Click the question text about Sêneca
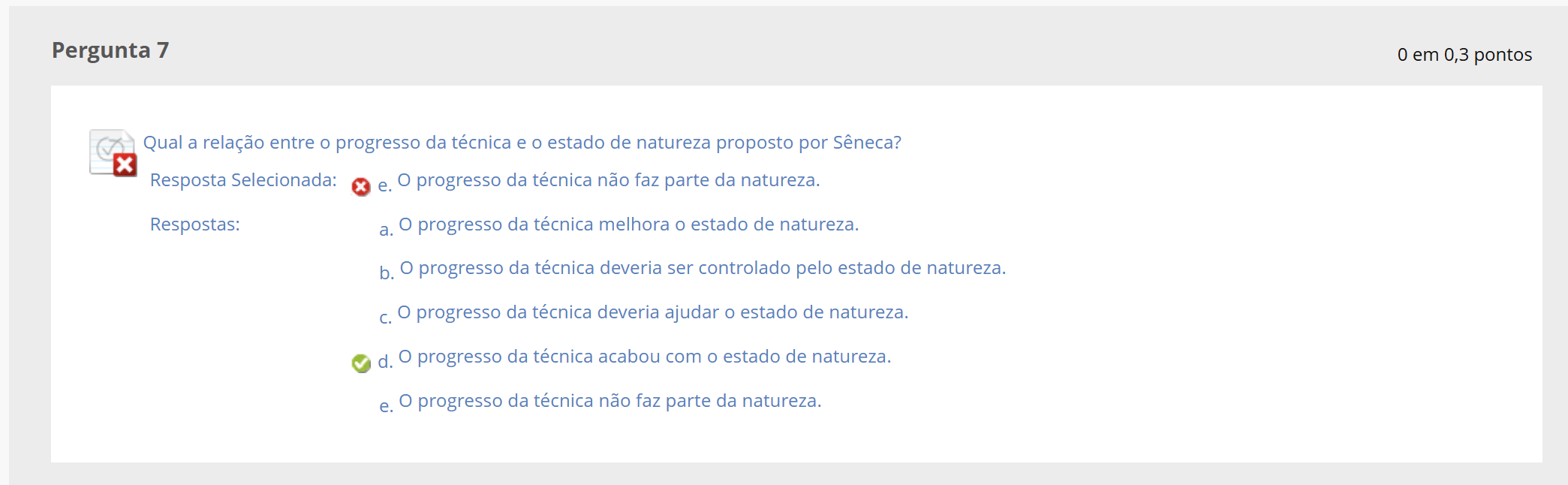The height and width of the screenshot is (485, 1568). pyautogui.click(x=522, y=143)
